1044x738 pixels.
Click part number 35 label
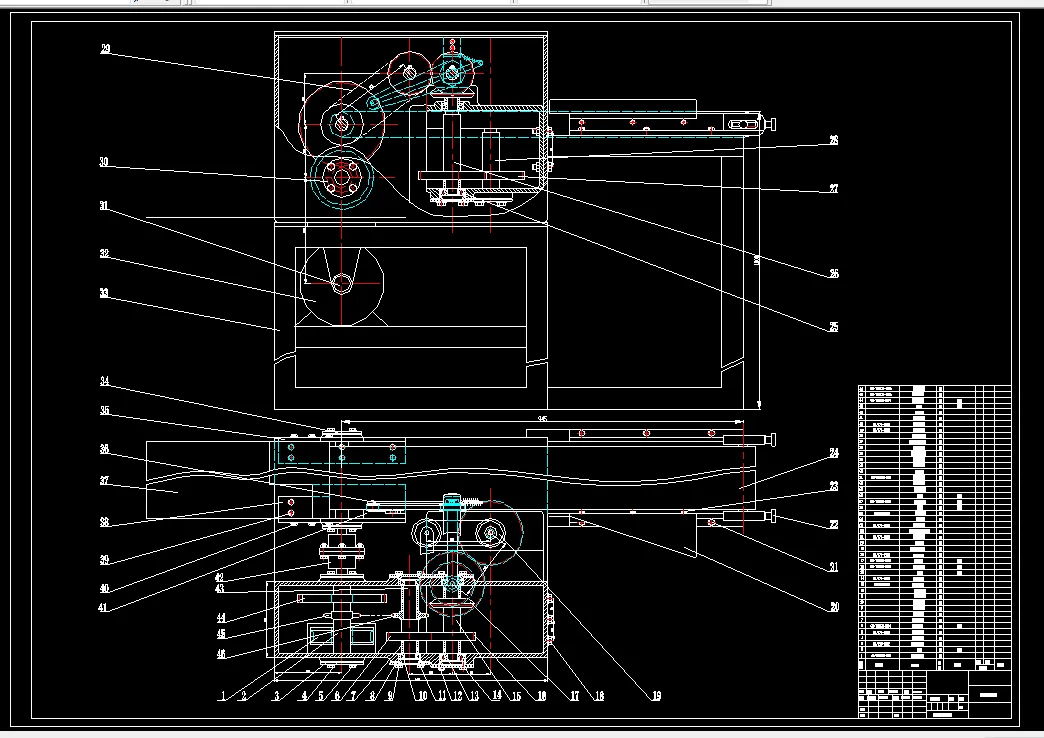(105, 411)
